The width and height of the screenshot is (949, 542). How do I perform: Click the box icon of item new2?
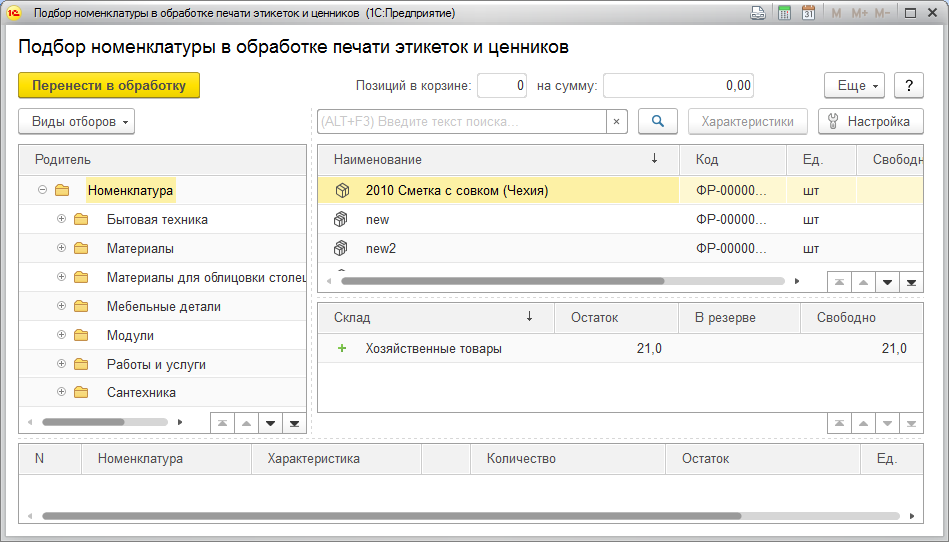tap(341, 248)
